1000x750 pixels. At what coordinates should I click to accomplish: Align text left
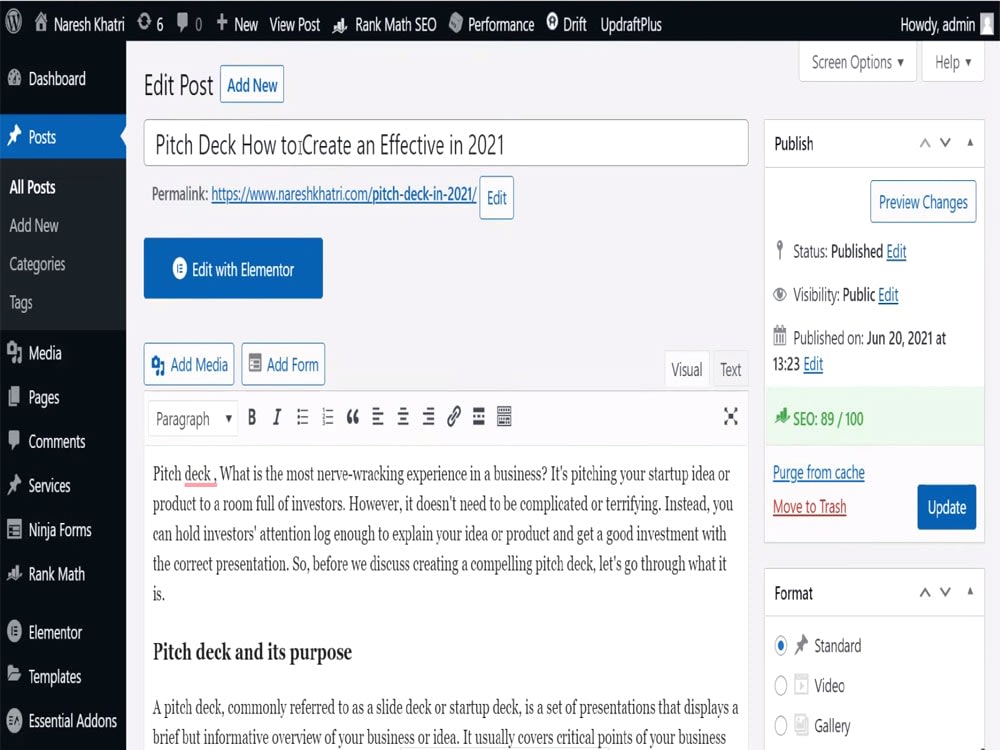pyautogui.click(x=378, y=417)
